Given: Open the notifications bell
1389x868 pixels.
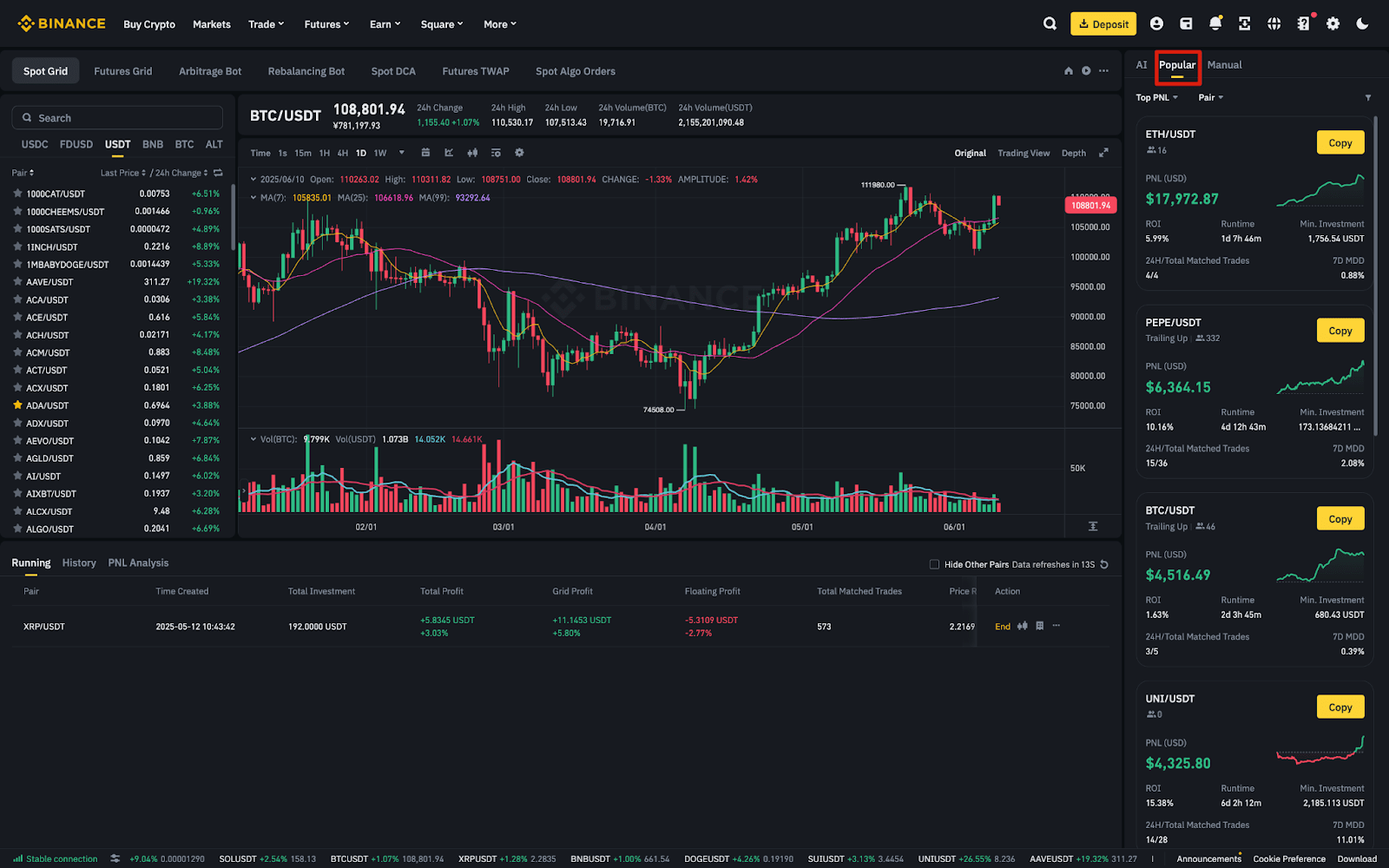Looking at the screenshot, I should coord(1215,23).
